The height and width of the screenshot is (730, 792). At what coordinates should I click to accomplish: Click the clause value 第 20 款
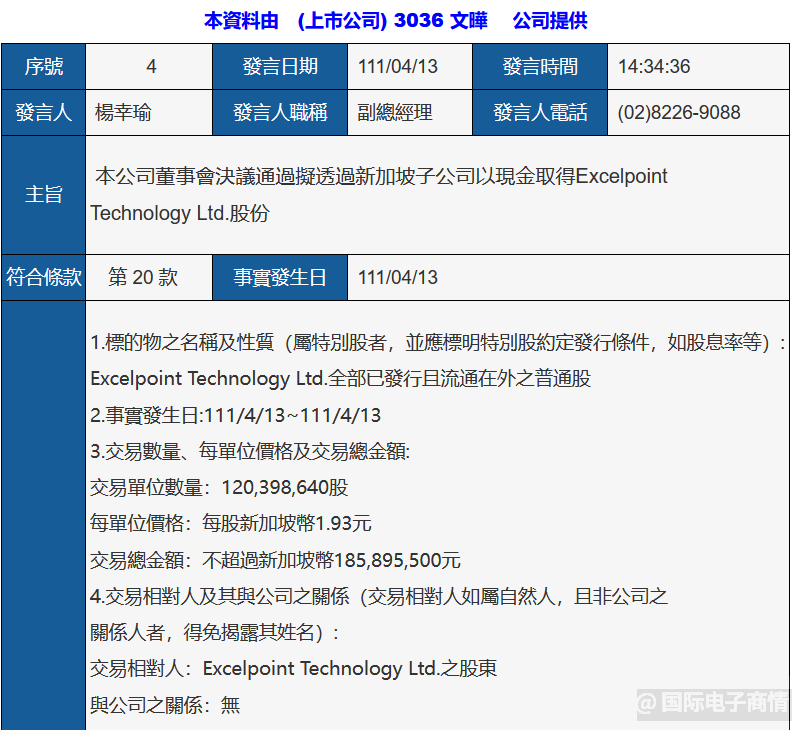143,277
